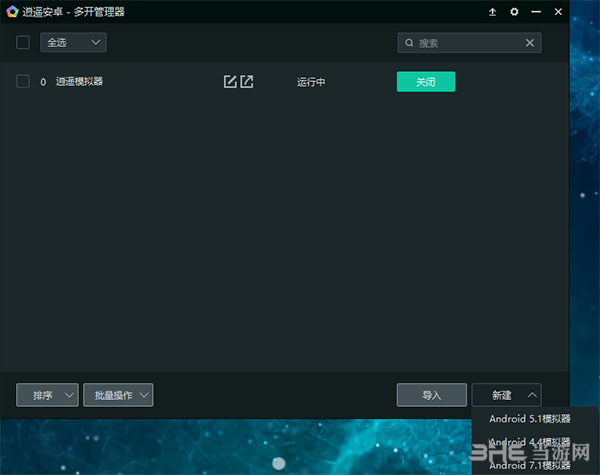Click into the 搜索 input field

pyautogui.click(x=469, y=43)
